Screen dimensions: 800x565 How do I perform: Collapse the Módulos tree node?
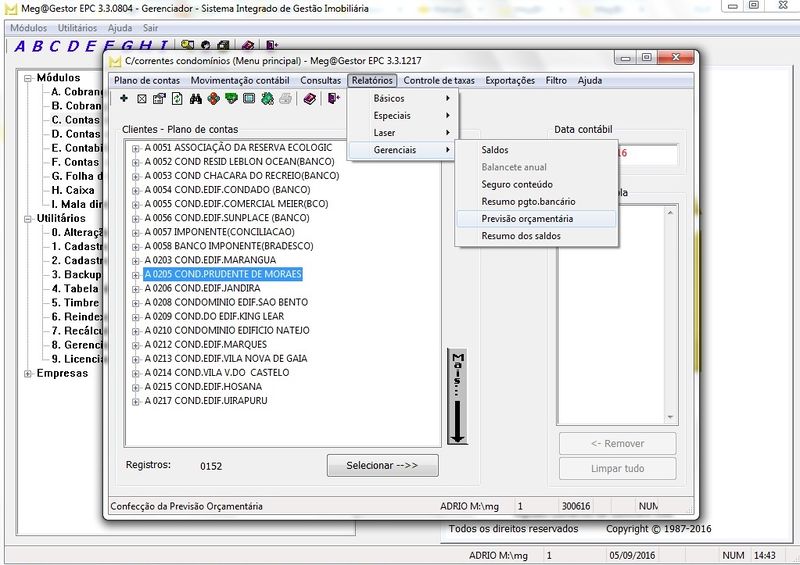point(27,78)
